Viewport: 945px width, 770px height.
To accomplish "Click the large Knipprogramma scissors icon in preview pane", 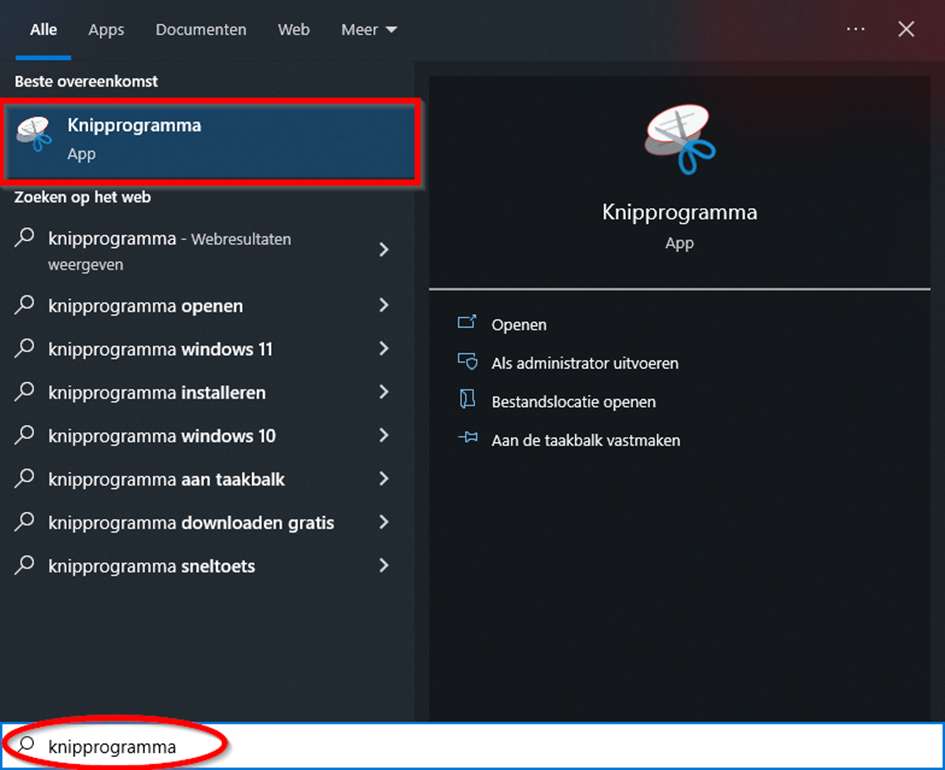I will 680,139.
